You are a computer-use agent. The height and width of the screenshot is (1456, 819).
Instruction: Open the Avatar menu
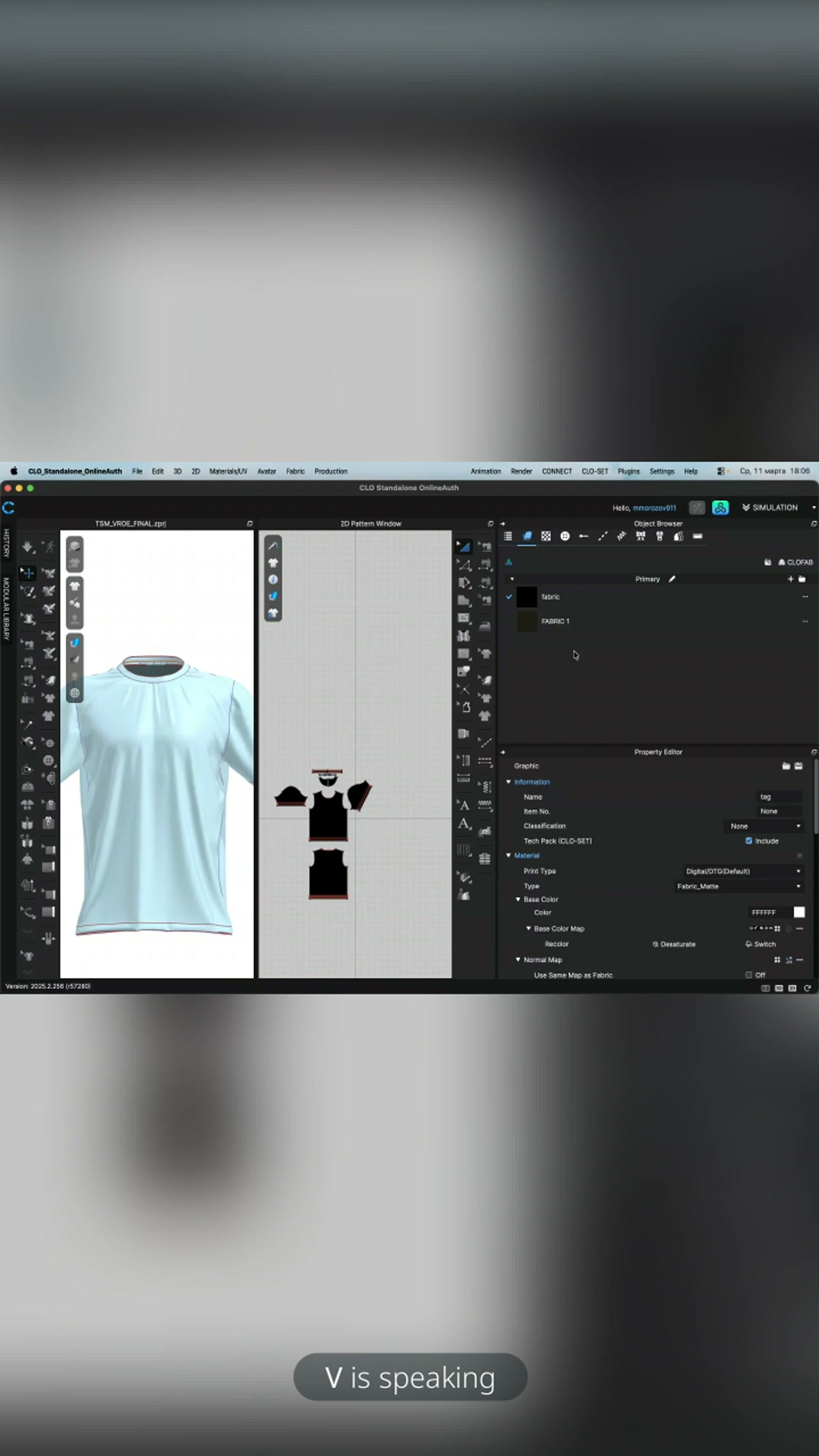pos(266,471)
